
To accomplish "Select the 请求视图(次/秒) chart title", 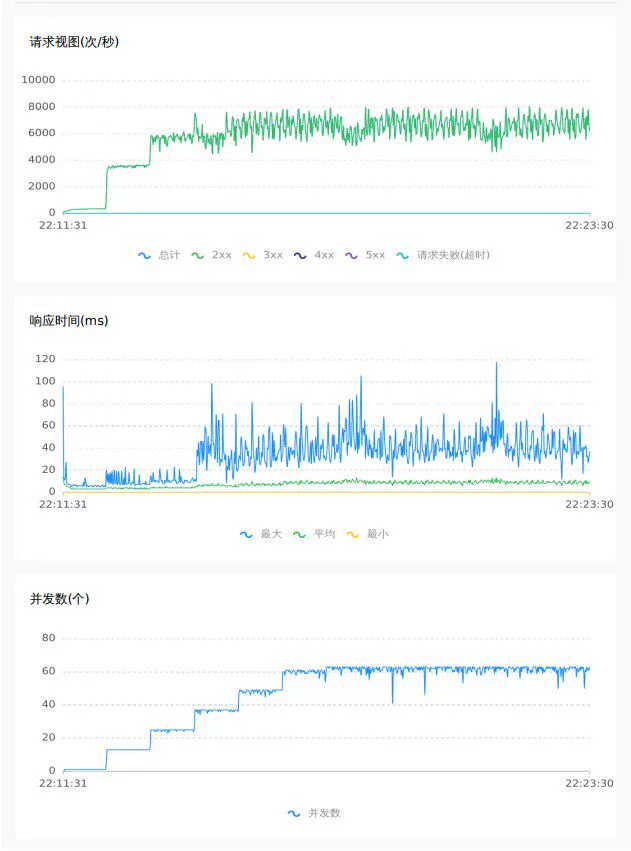I will click(x=75, y=42).
